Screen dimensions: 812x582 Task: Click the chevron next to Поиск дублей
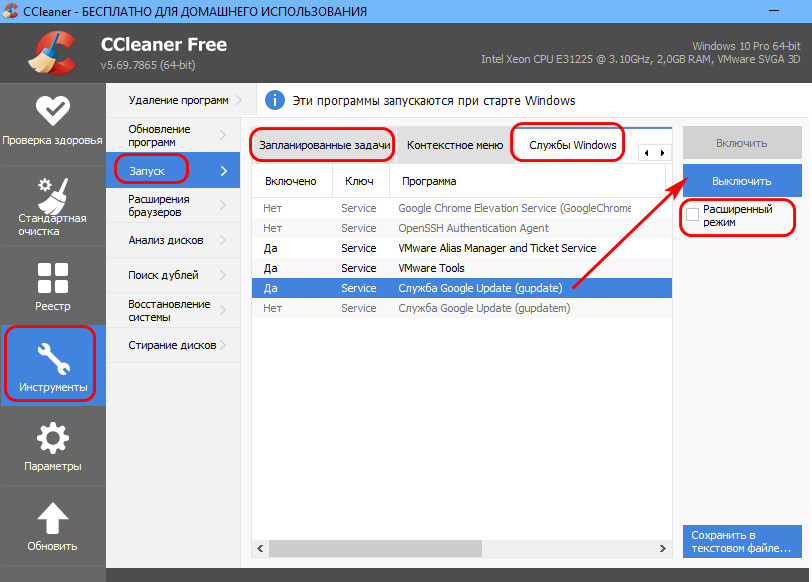[x=223, y=275]
